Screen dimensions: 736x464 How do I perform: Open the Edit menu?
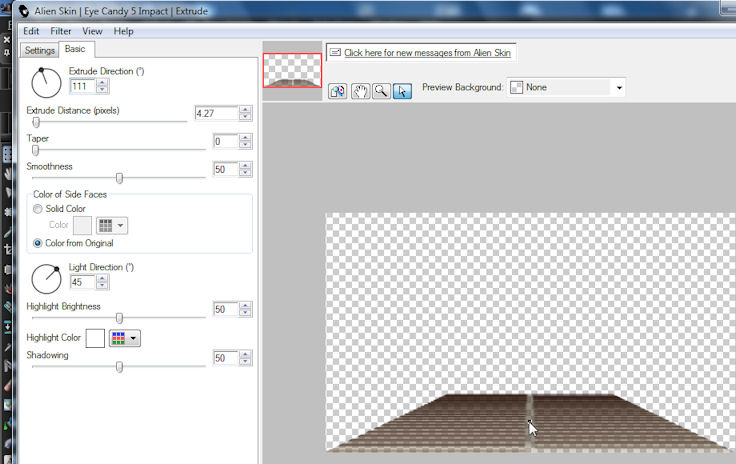(31, 31)
